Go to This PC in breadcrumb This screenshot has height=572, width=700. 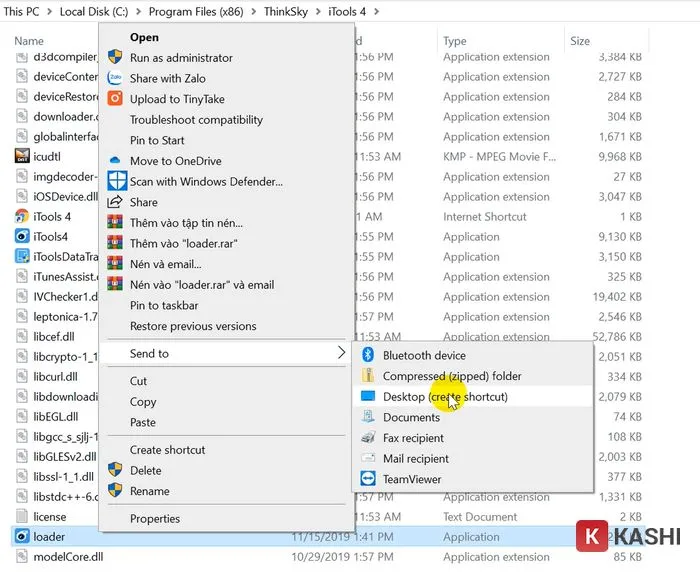point(21,11)
